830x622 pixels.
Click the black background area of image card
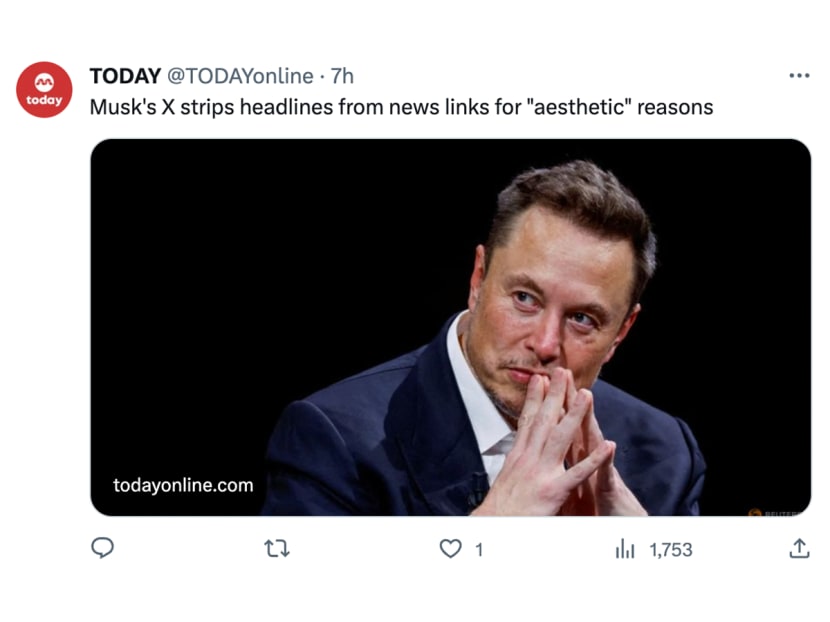pyautogui.click(x=250, y=260)
